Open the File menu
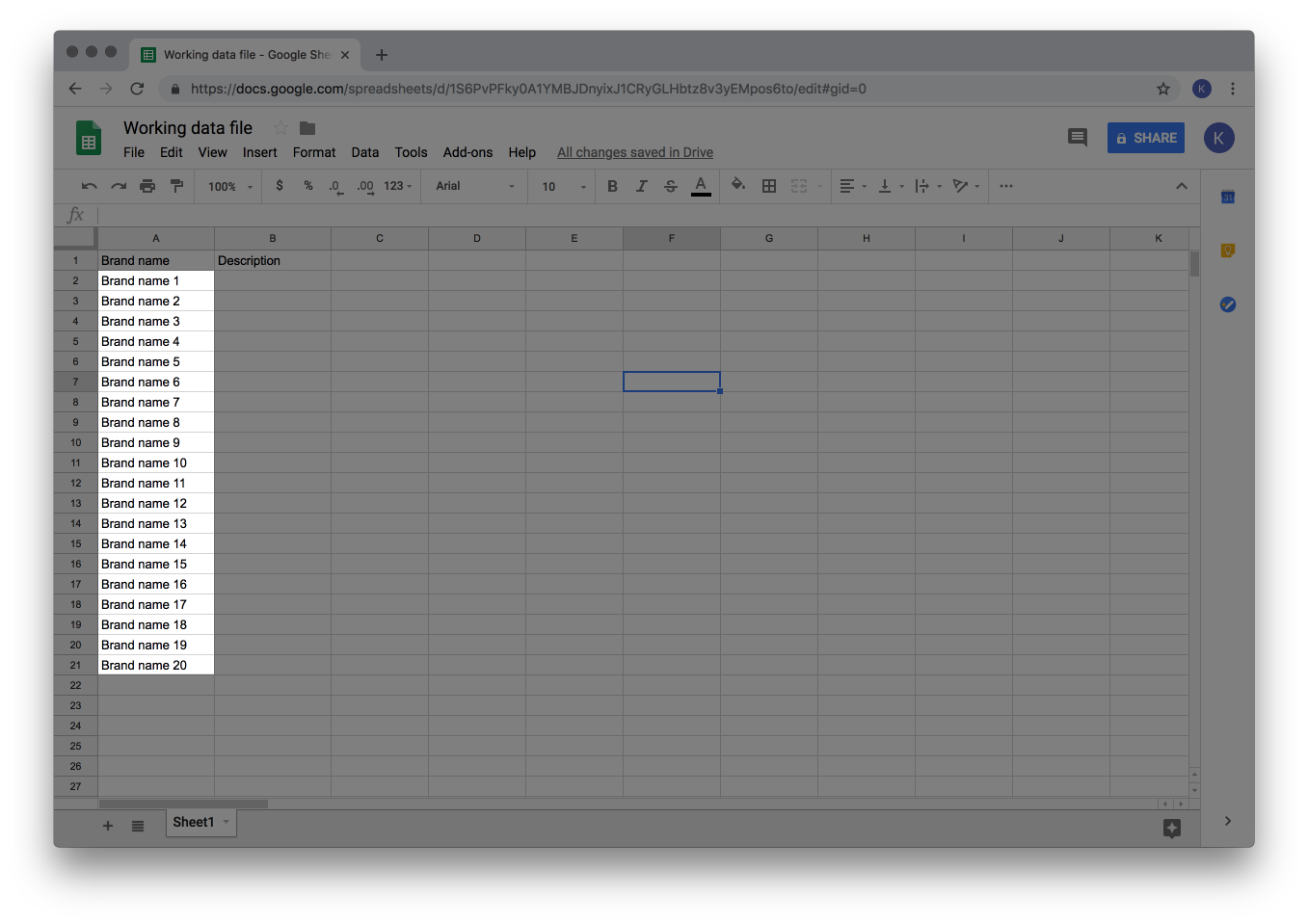Viewport: 1308px width, 924px height. [x=134, y=152]
